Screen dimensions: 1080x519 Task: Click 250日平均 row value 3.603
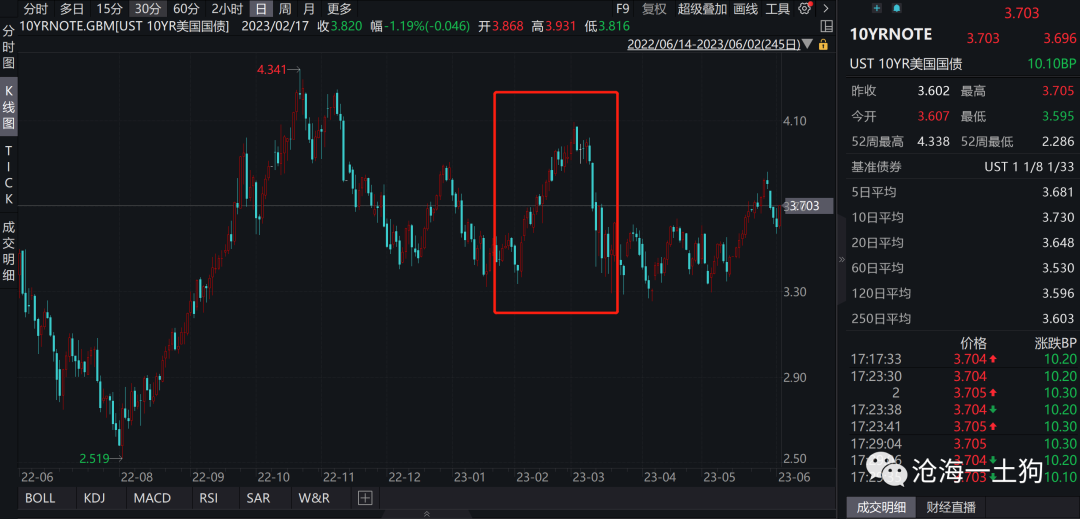tap(1058, 319)
